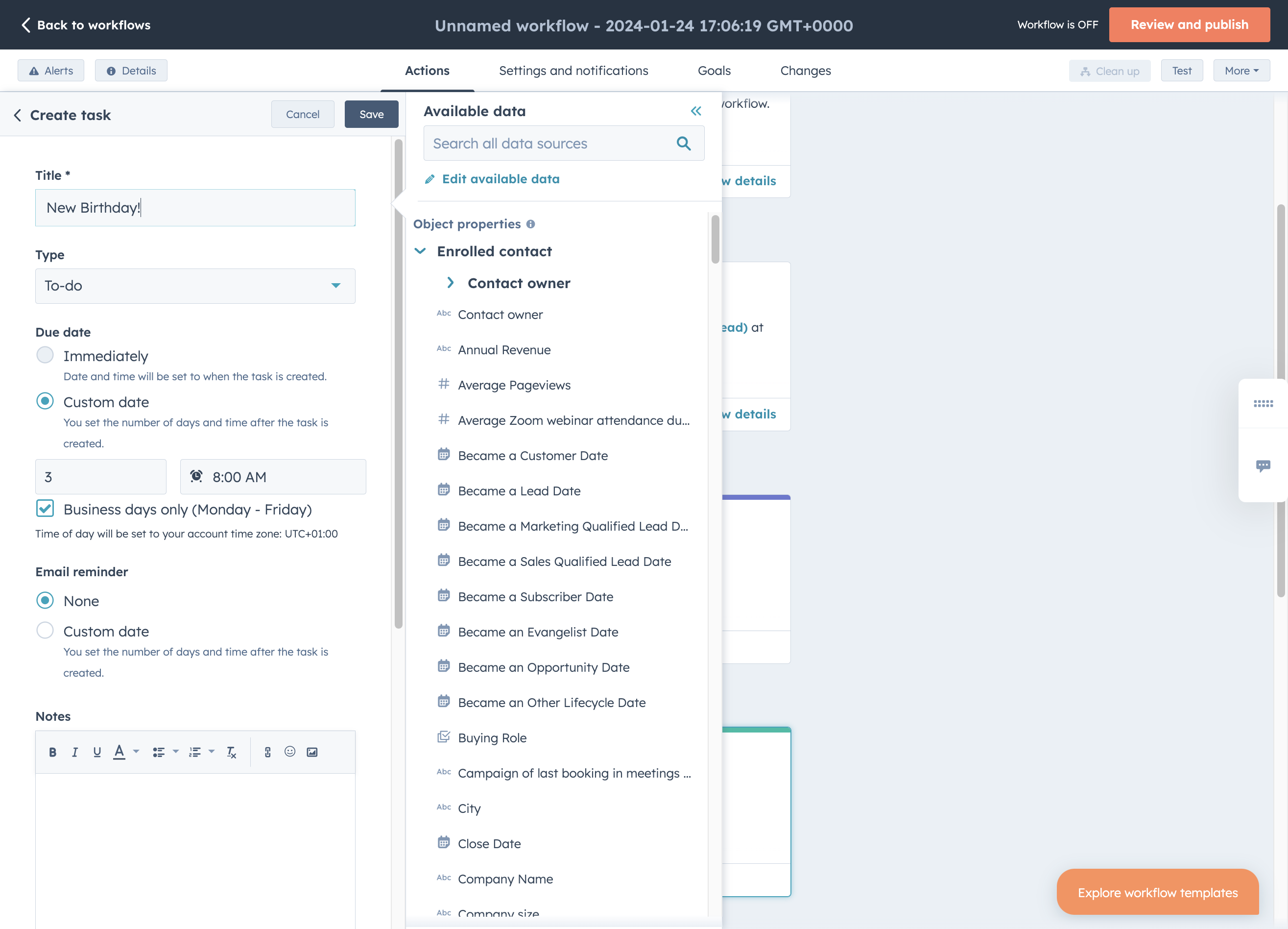Screen dimensions: 1288x929
Task: Toggle underline formatting in Notes toolbar
Action: (x=97, y=752)
